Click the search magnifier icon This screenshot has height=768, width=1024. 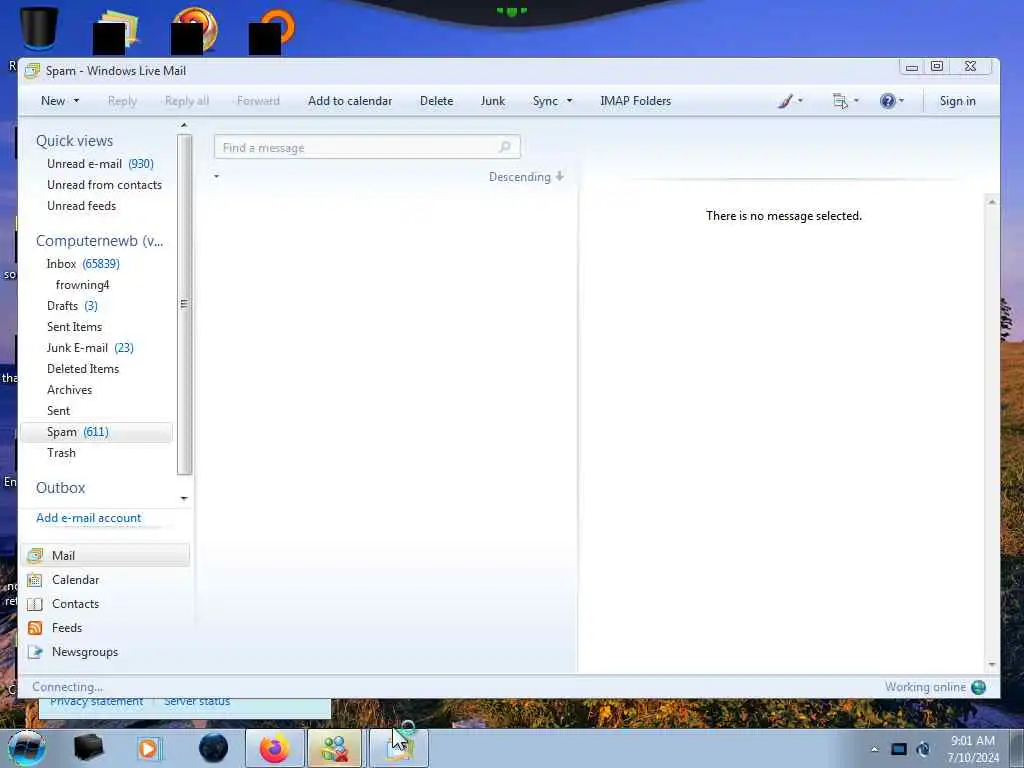(x=505, y=148)
